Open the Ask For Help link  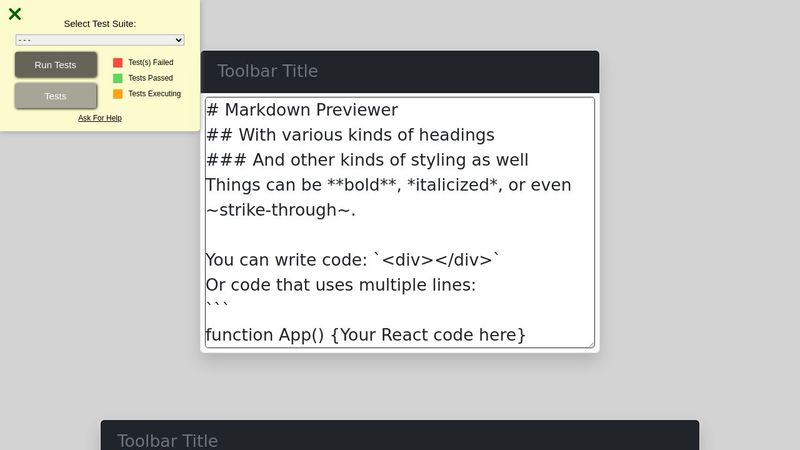(x=99, y=118)
